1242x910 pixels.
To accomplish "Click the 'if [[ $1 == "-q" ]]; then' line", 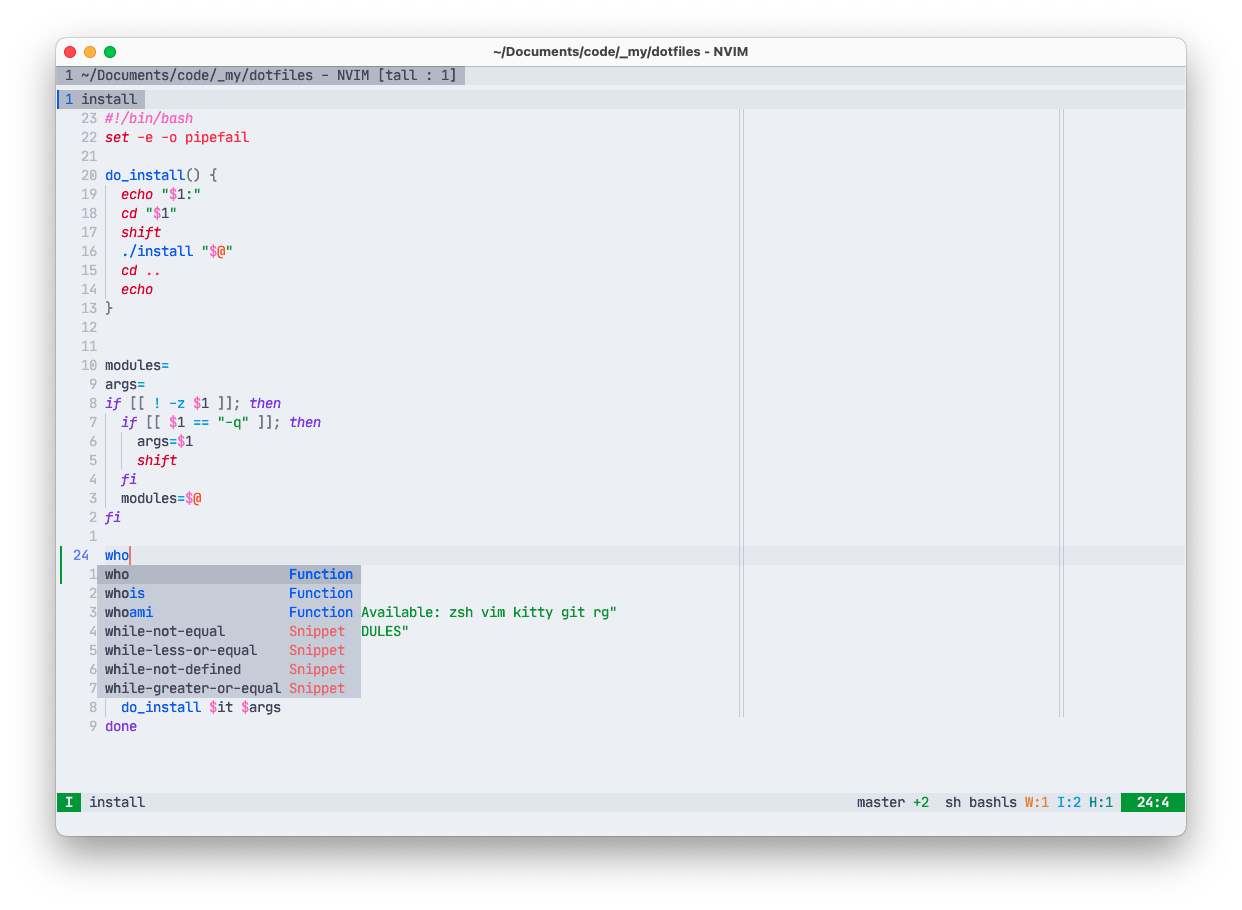I will click(221, 422).
